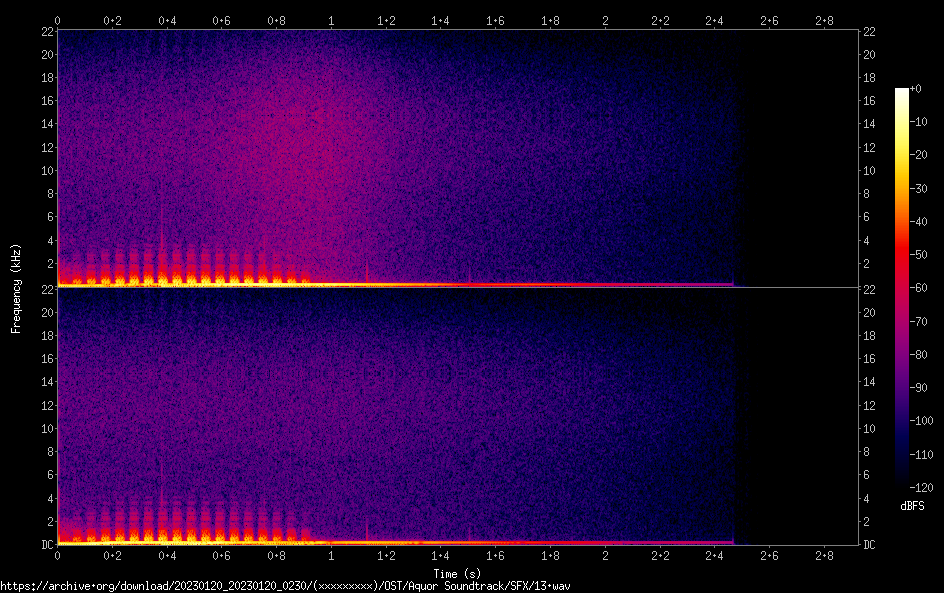The image size is (944, 593).
Task: Select the 2 second tick on bottom time axis
Action: point(605,555)
